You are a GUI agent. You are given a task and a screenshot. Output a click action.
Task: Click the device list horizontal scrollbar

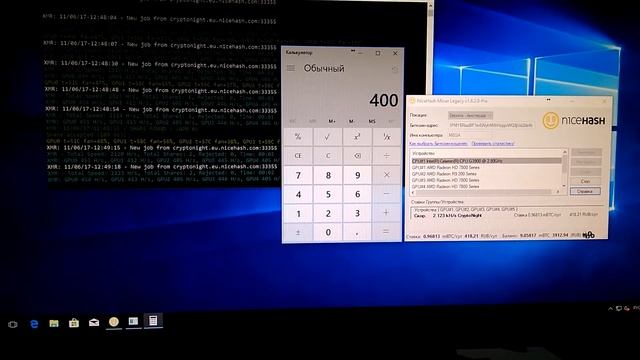click(486, 192)
